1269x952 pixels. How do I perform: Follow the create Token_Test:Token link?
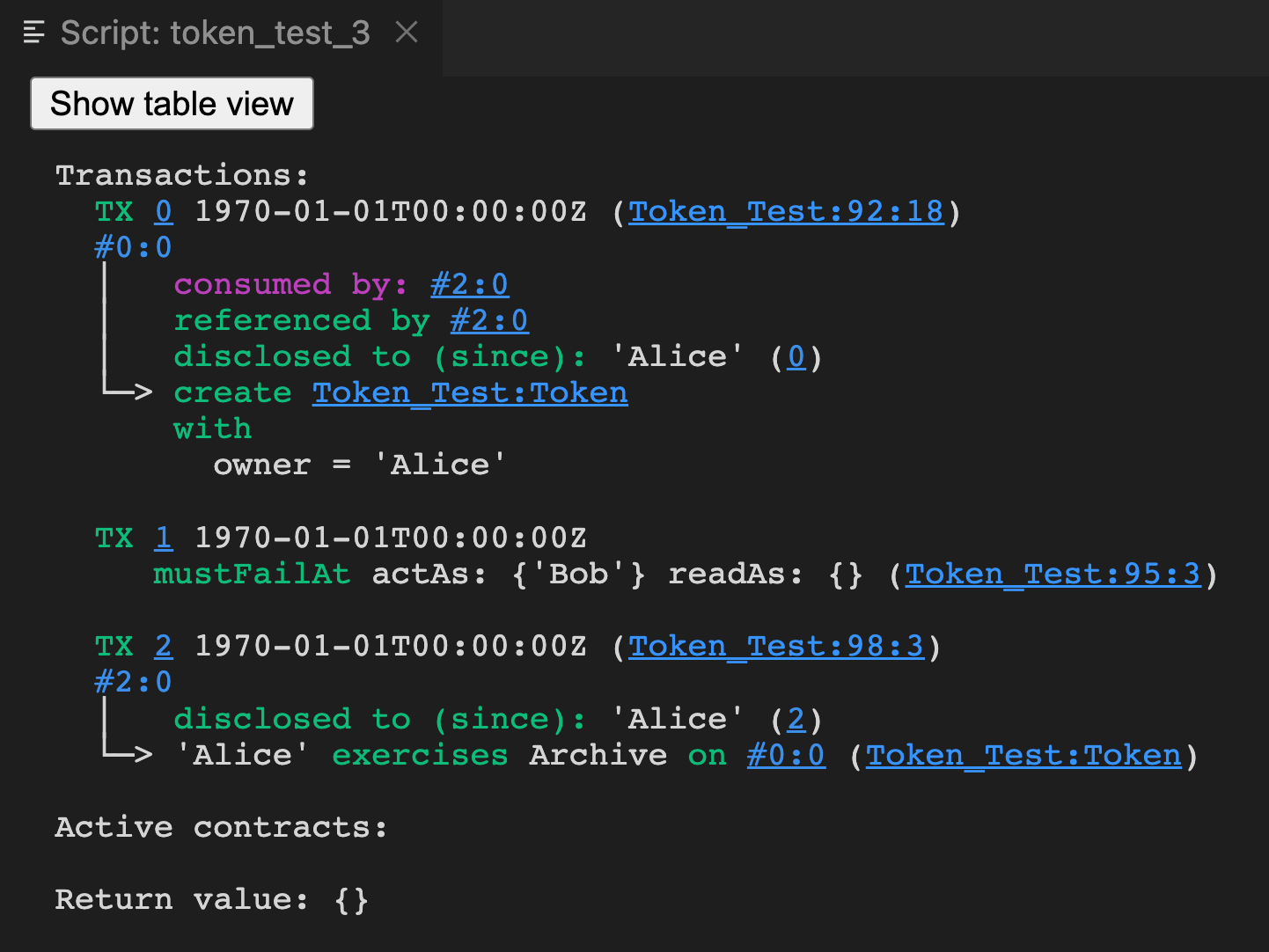pyautogui.click(x=470, y=392)
